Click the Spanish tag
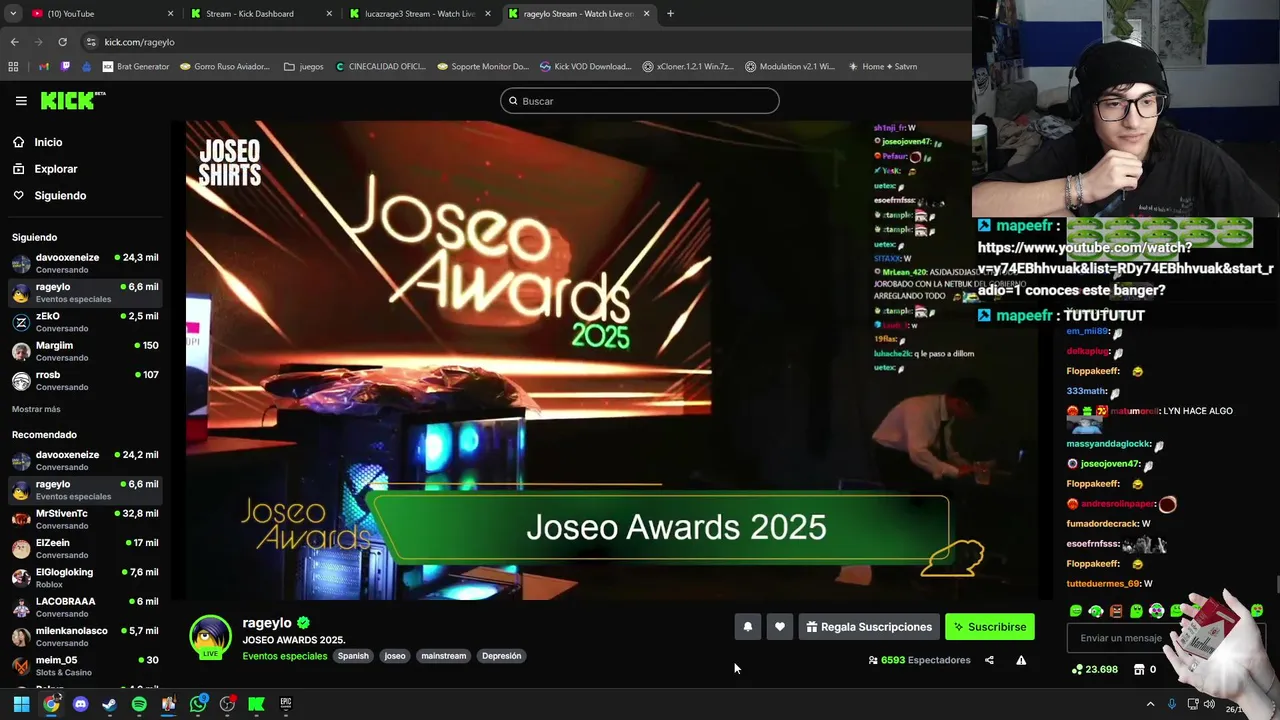The image size is (1280, 720). [353, 656]
